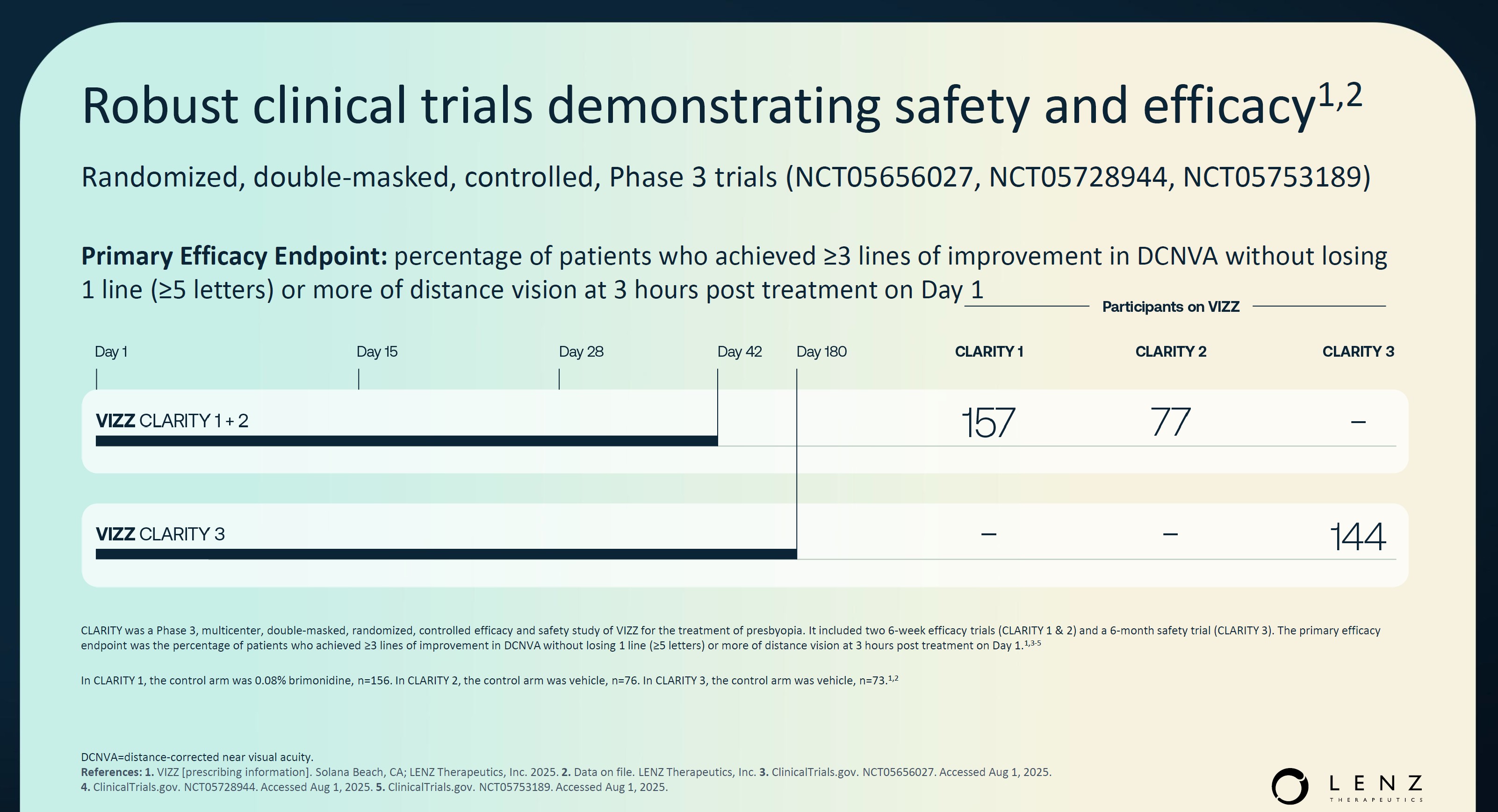Image resolution: width=1498 pixels, height=812 pixels.
Task: Click the CLARITY 3 column header
Action: click(x=1358, y=352)
